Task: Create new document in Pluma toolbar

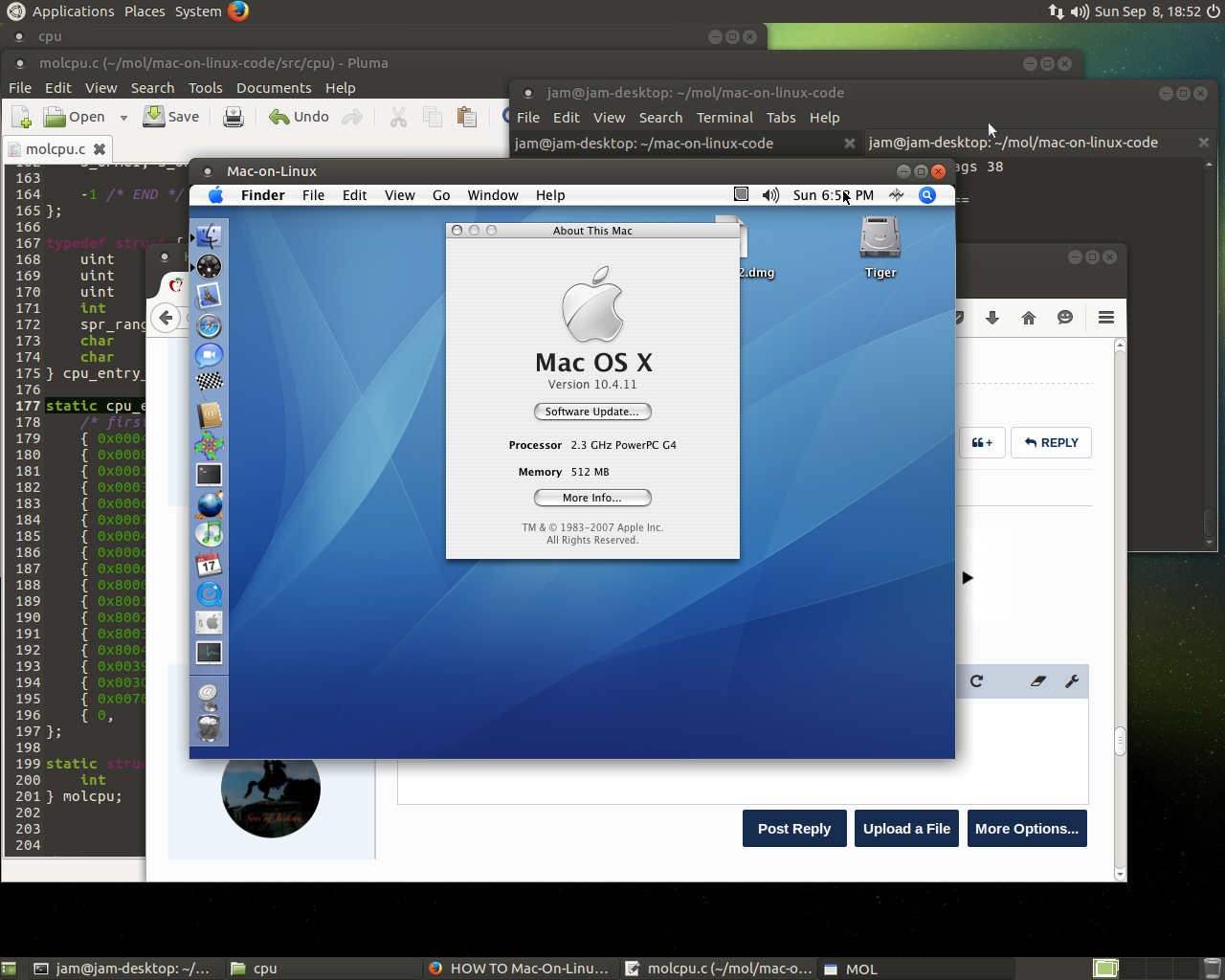Action: (x=21, y=117)
